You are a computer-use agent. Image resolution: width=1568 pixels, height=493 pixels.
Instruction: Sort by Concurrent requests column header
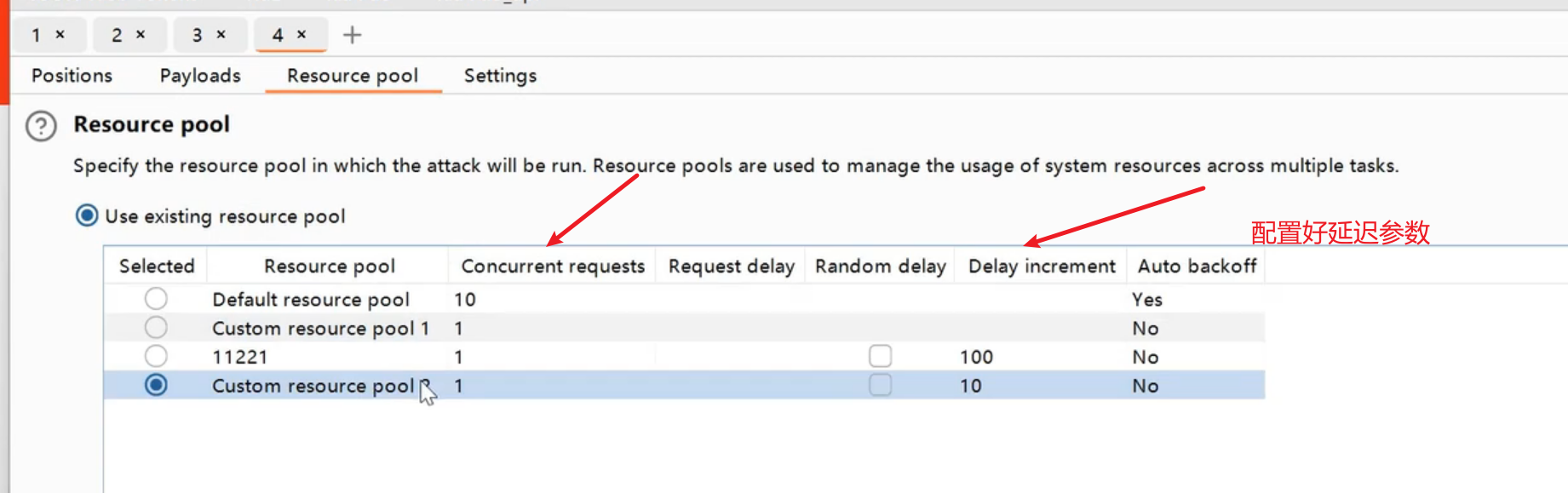point(553,267)
